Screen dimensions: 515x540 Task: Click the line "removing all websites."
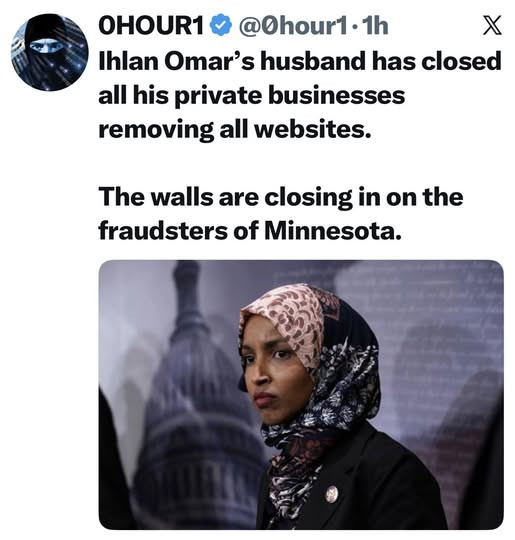click(235, 129)
